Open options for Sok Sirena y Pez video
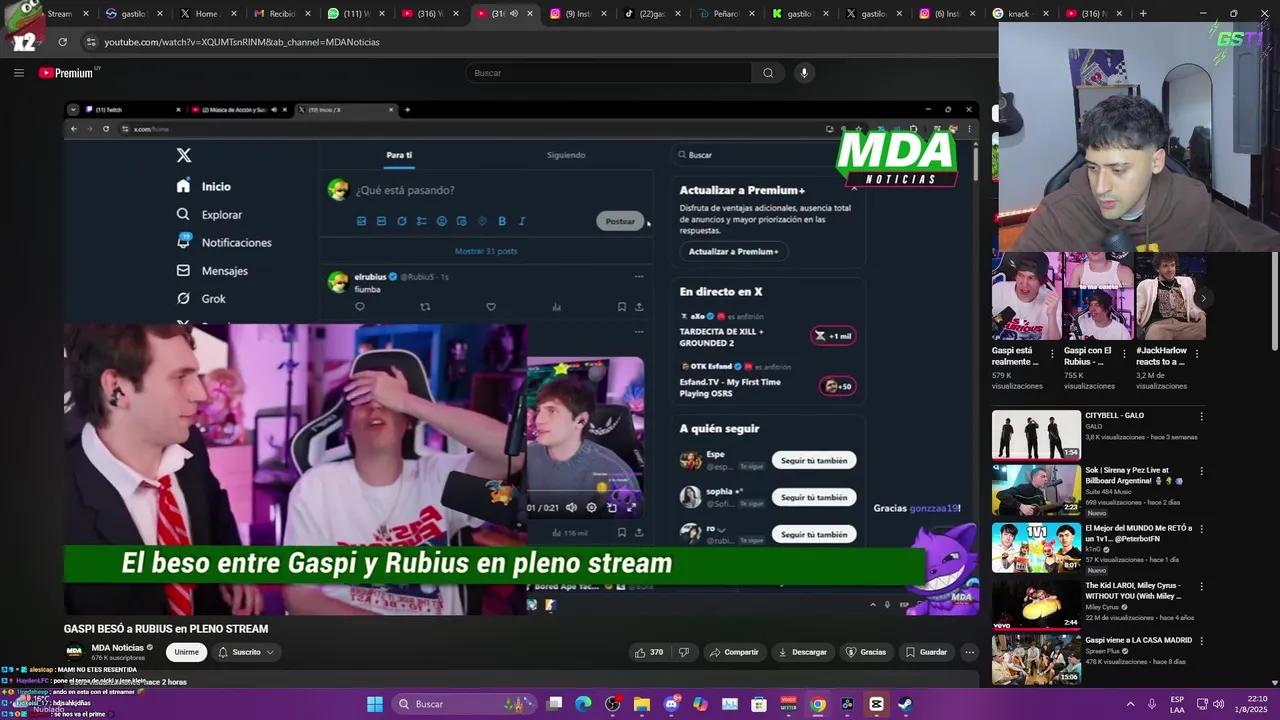 (1202, 471)
